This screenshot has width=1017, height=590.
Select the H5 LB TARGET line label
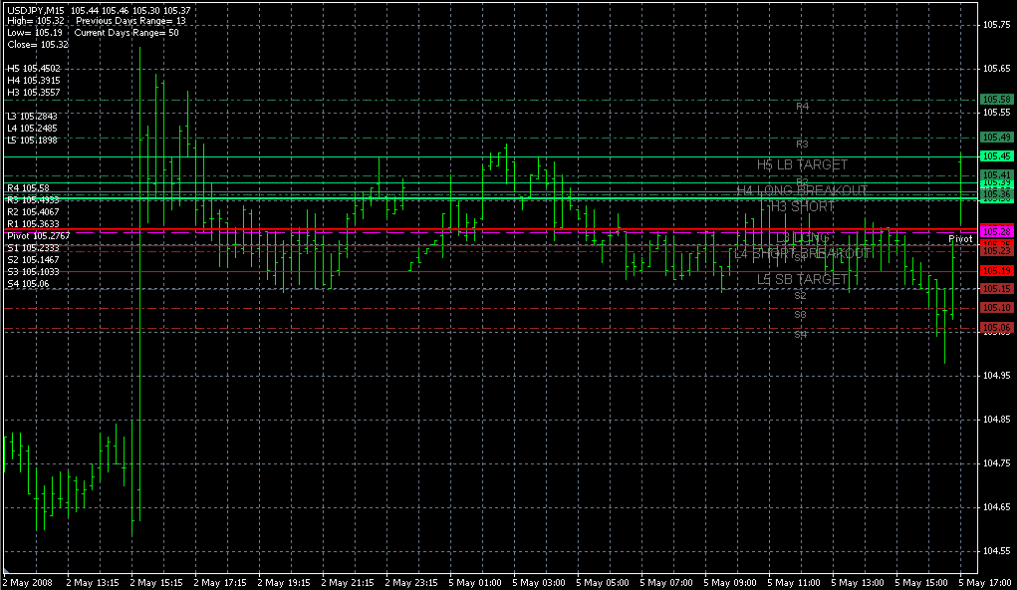[802, 164]
